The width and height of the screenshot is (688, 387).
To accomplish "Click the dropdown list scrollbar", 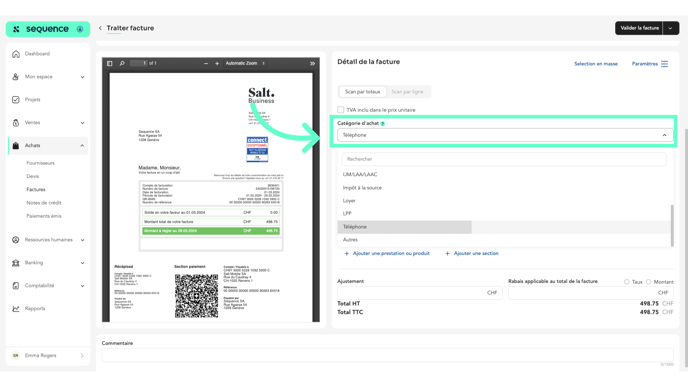I will click(x=672, y=226).
